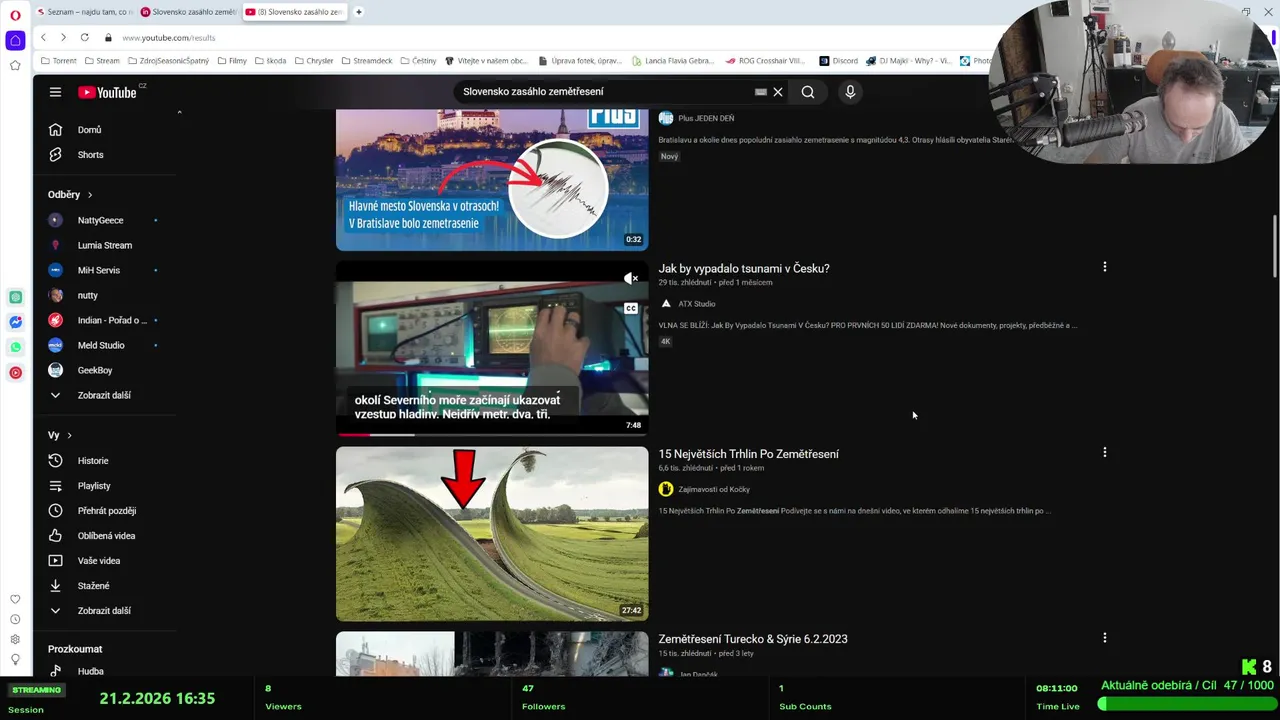Open more options for Turecko & Sýrie video
Screen dimensions: 1280x720
point(1105,637)
